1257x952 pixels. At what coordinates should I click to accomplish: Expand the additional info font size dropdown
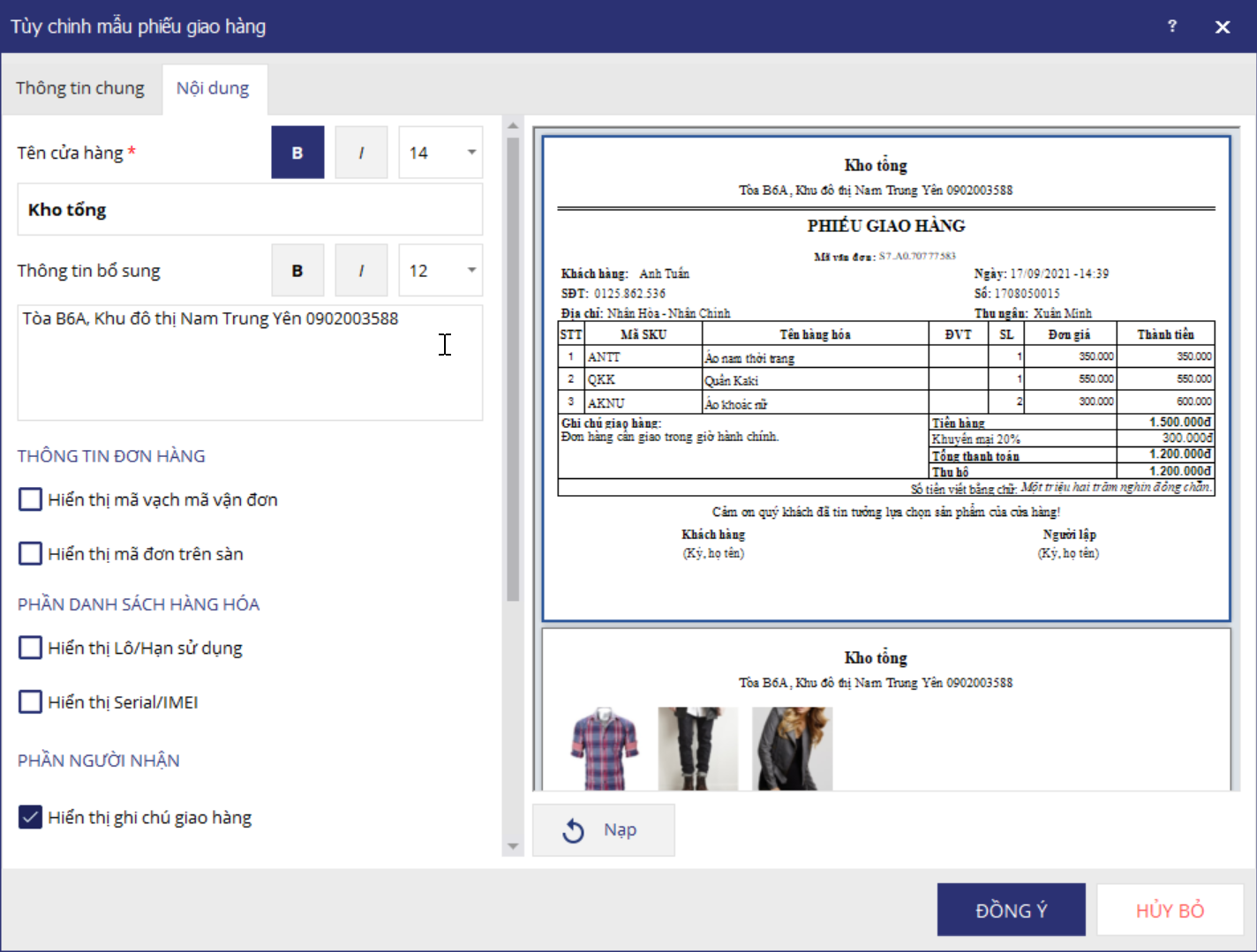click(440, 271)
